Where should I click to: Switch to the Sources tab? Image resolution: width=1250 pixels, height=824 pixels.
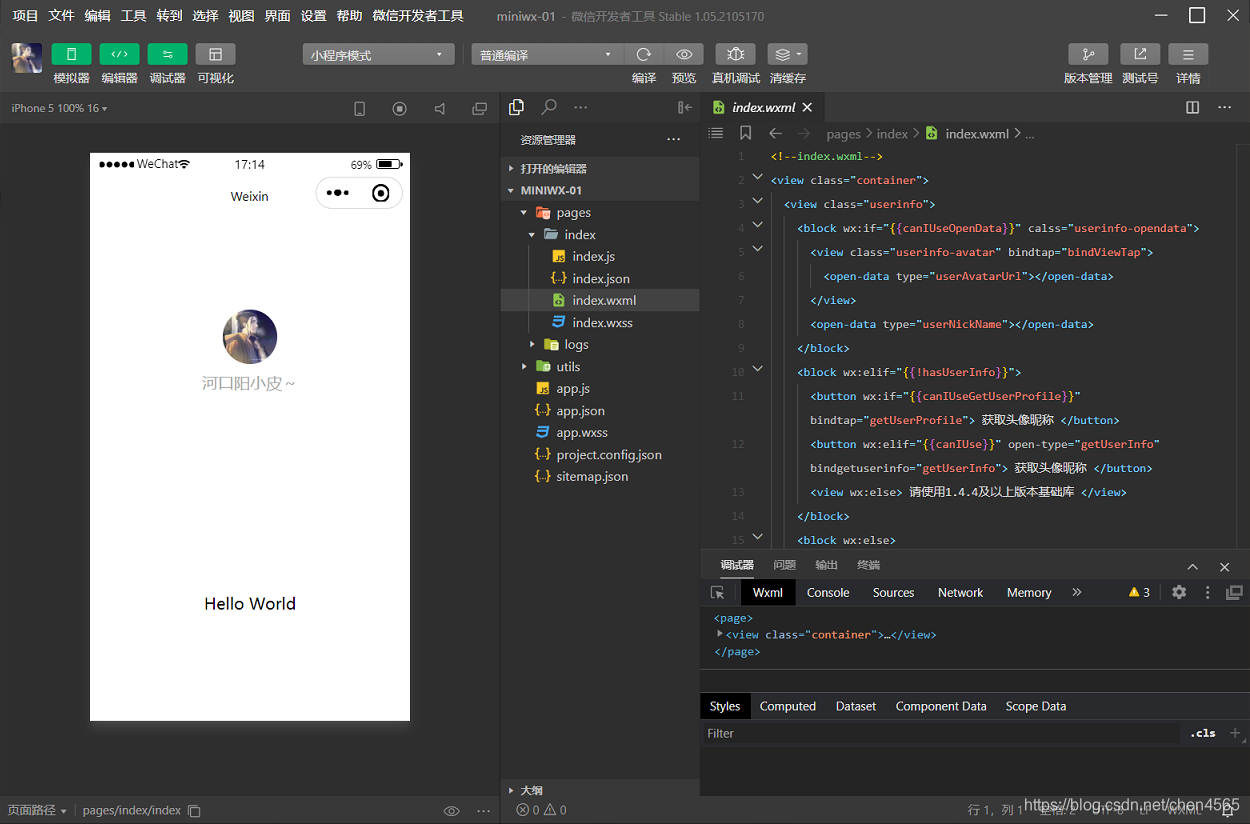pos(893,593)
